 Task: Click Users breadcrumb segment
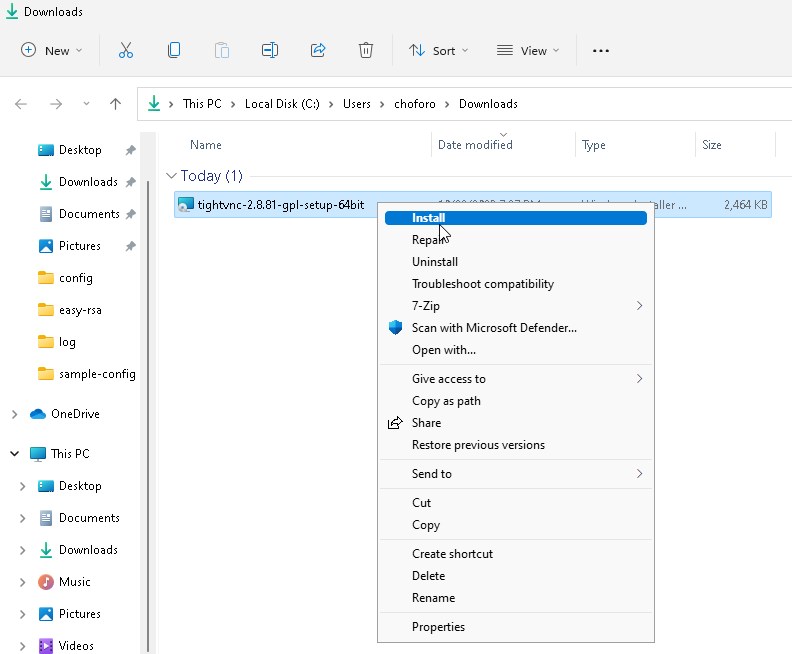pyautogui.click(x=357, y=104)
